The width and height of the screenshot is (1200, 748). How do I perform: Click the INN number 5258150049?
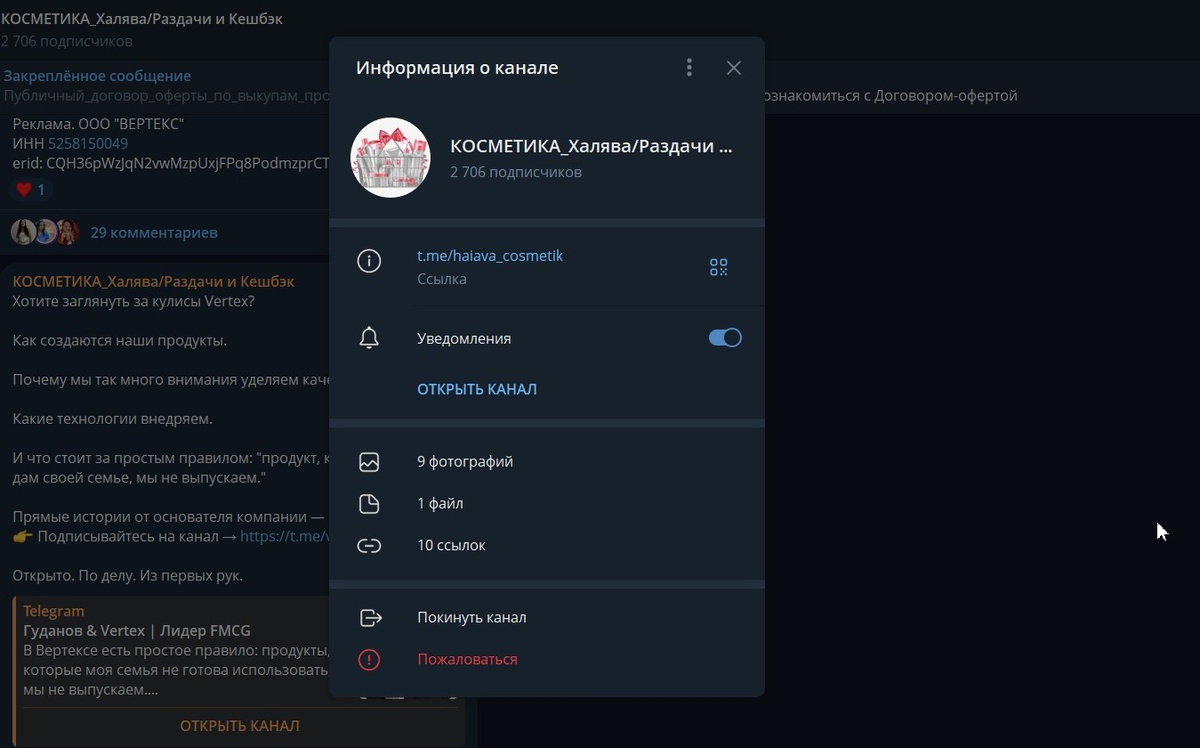coord(88,143)
